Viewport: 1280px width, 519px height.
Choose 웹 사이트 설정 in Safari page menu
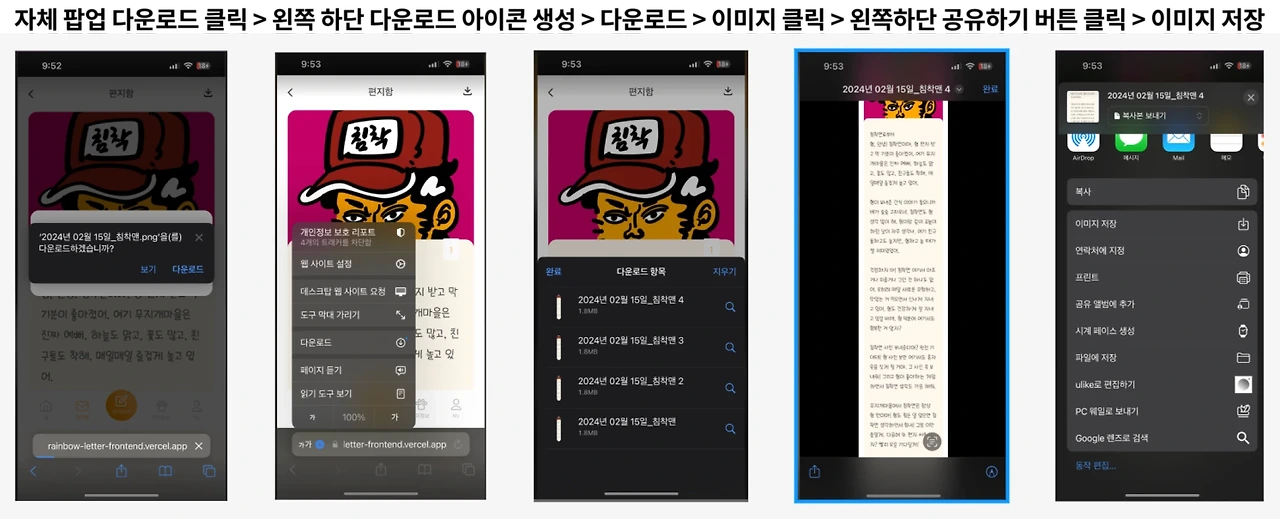click(353, 264)
